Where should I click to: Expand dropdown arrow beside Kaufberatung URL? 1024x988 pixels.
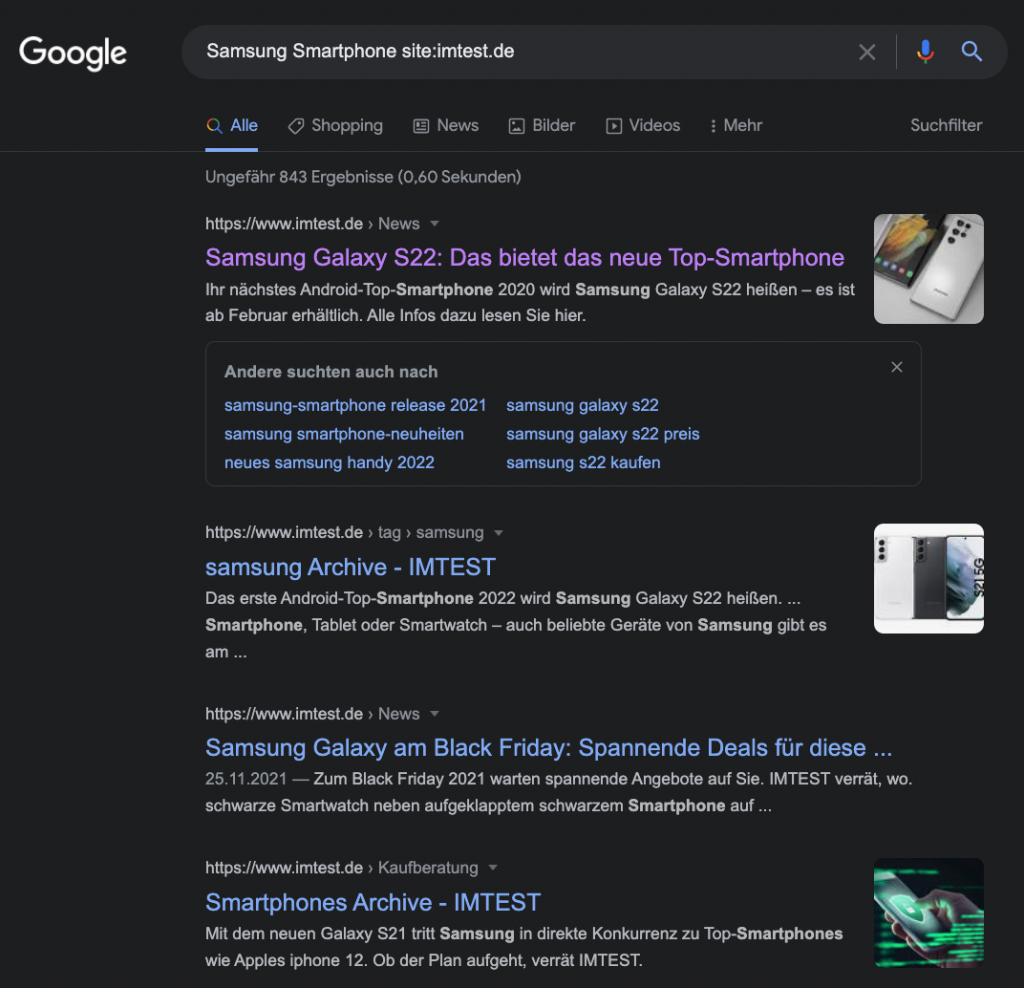493,868
